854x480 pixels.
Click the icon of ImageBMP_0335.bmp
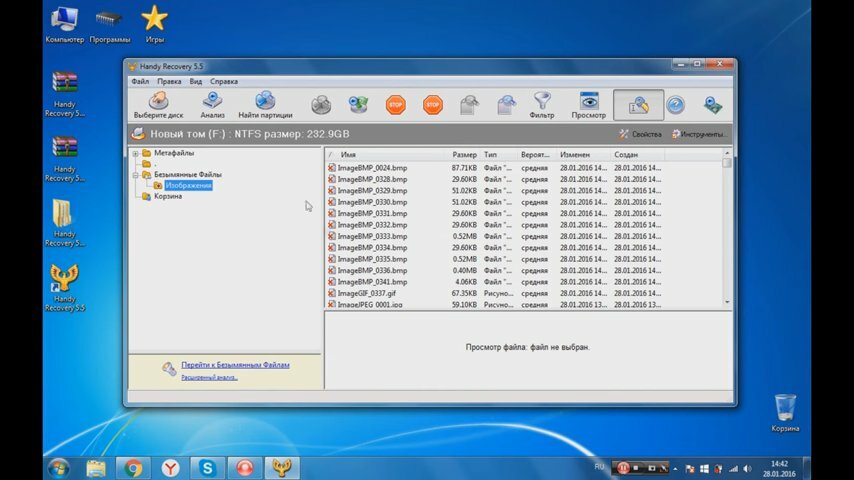(x=332, y=259)
